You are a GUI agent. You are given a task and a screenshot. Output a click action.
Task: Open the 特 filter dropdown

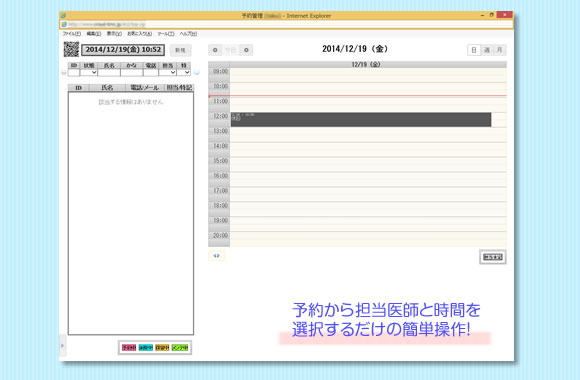184,73
